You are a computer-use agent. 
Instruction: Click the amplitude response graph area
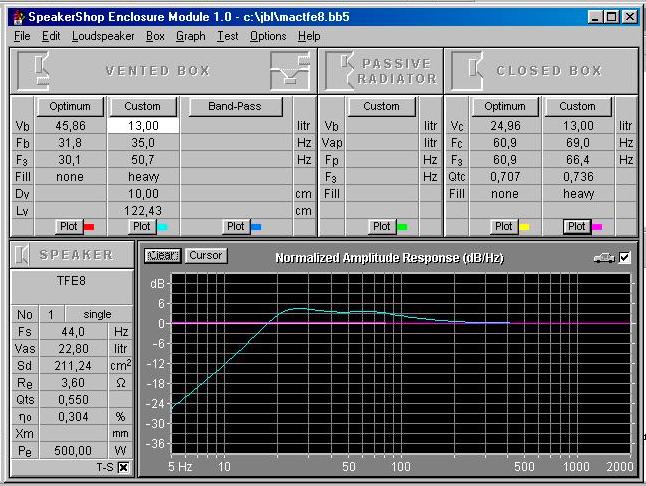(400, 364)
